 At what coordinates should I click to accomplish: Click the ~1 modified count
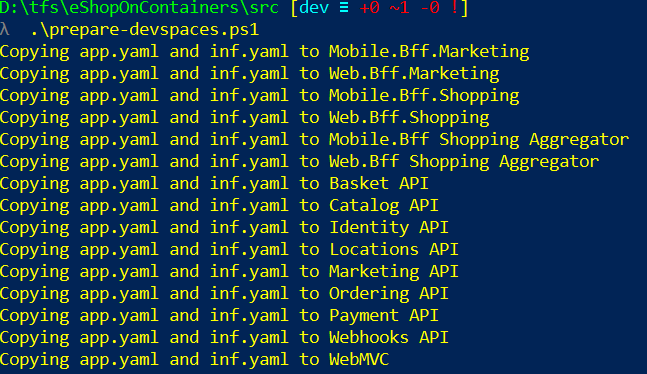pos(399,8)
